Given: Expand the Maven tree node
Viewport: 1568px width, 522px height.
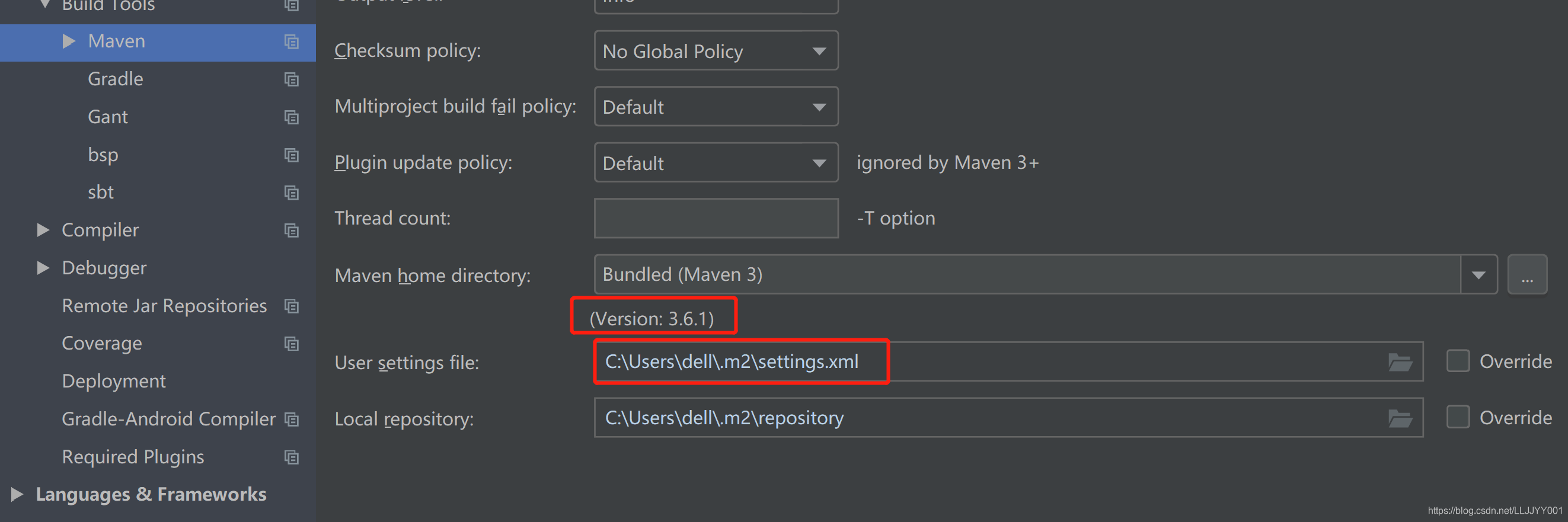Looking at the screenshot, I should click(x=69, y=41).
